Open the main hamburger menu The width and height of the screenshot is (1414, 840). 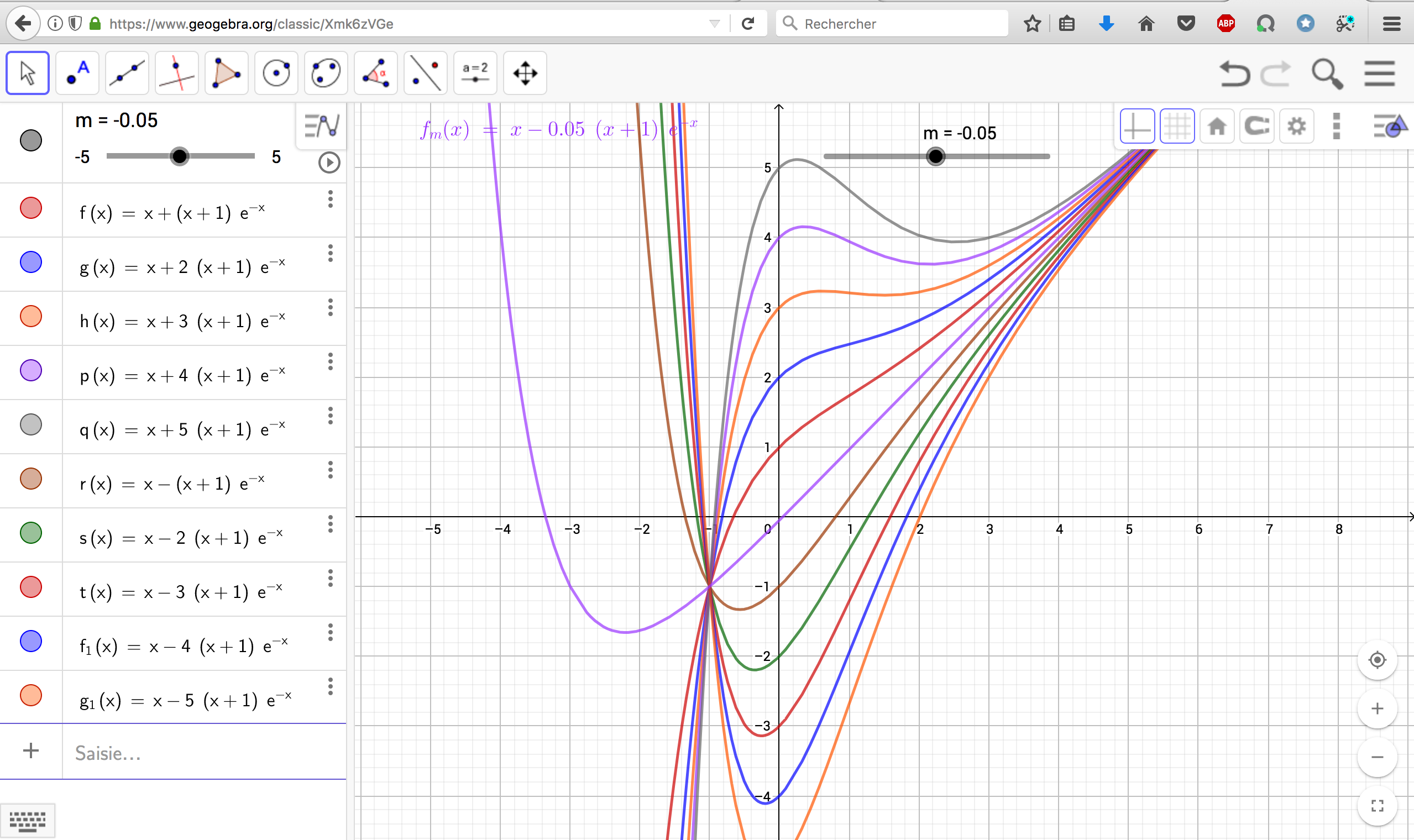(1379, 73)
